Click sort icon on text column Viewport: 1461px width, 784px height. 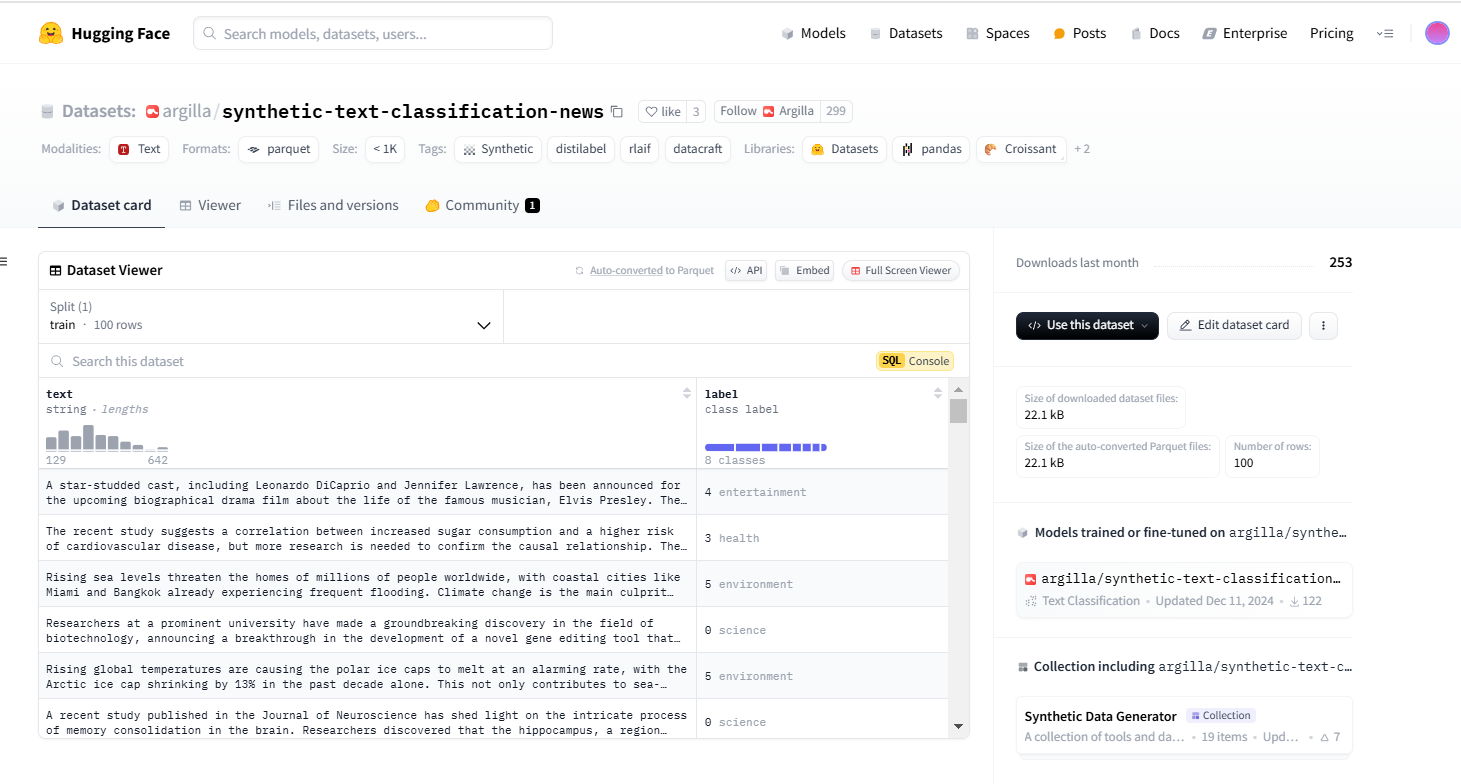687,393
